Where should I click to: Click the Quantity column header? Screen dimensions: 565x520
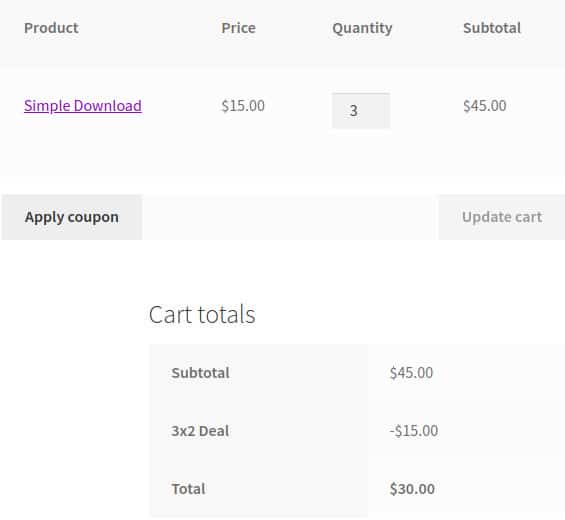click(362, 28)
